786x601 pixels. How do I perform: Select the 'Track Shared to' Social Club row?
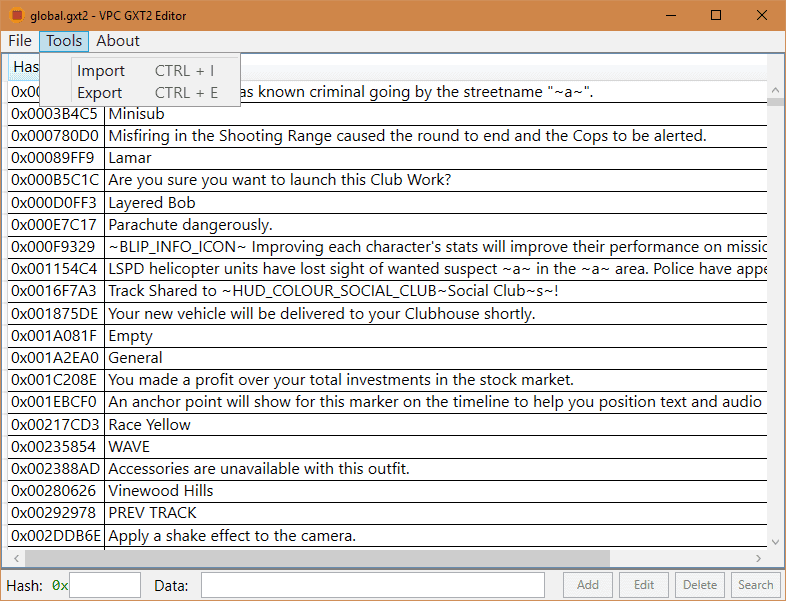(x=387, y=291)
